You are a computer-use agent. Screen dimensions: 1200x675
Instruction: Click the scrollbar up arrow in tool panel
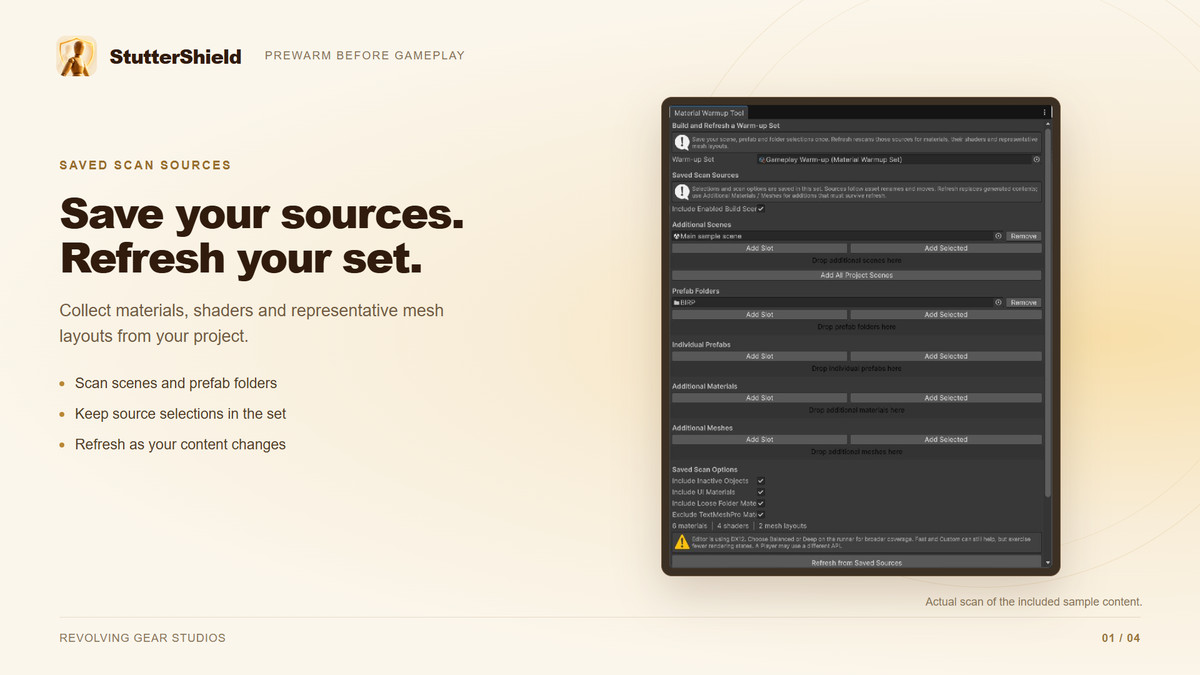(x=1048, y=125)
